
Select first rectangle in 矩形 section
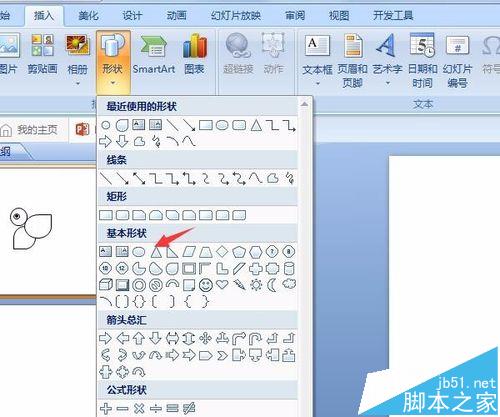(x=106, y=215)
